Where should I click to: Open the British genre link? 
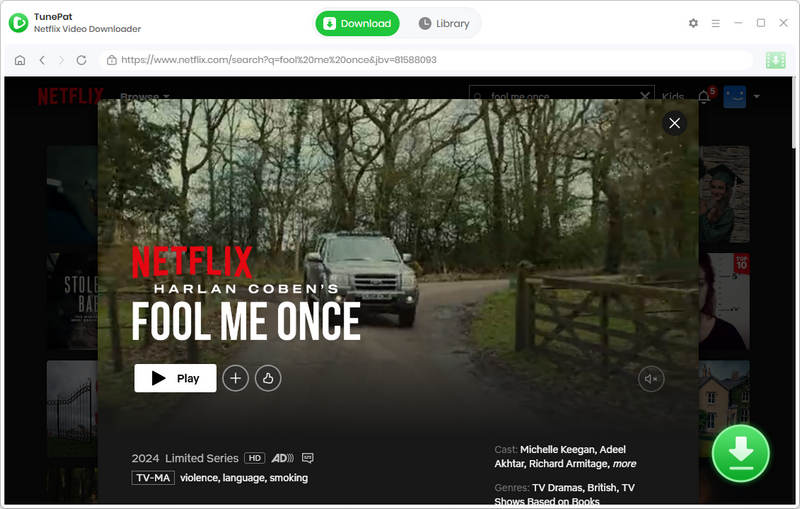[x=602, y=488]
